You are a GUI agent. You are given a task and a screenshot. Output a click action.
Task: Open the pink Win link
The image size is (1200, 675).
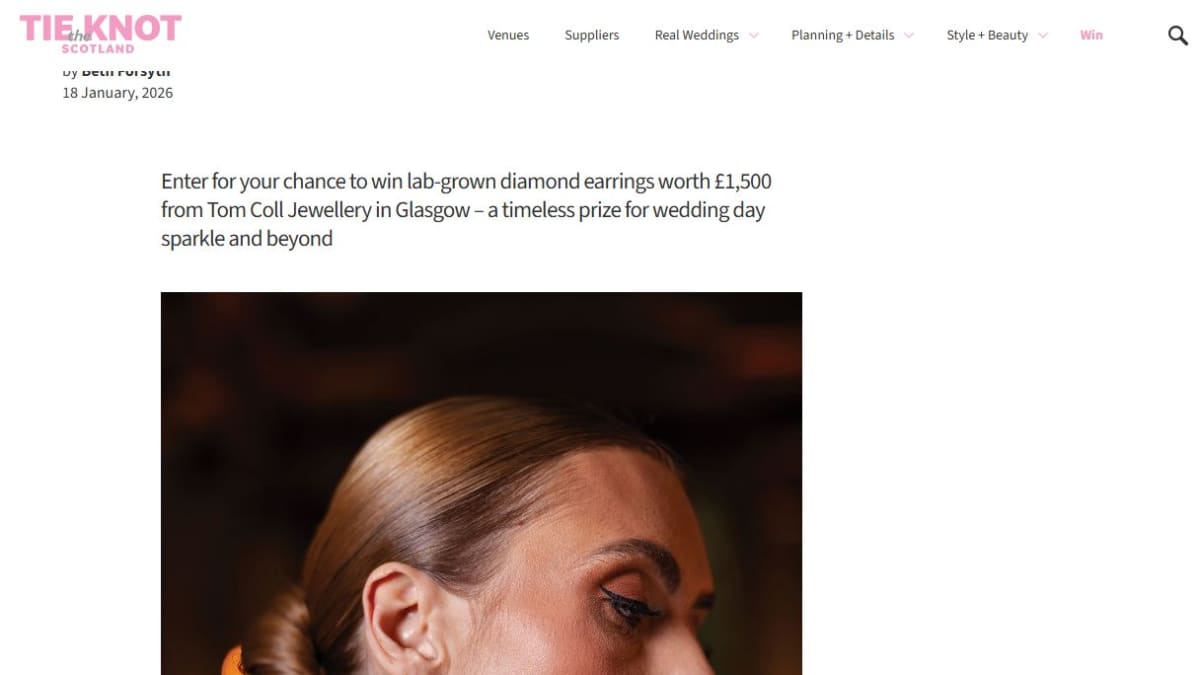[x=1091, y=35]
